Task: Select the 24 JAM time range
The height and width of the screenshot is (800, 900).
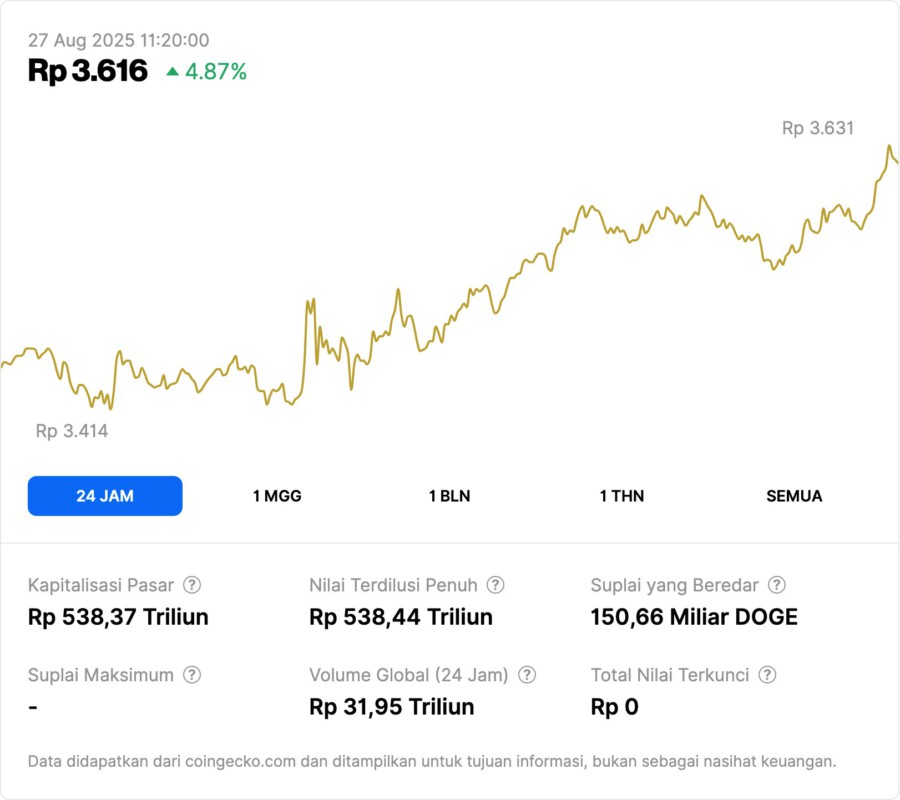Action: (x=105, y=496)
